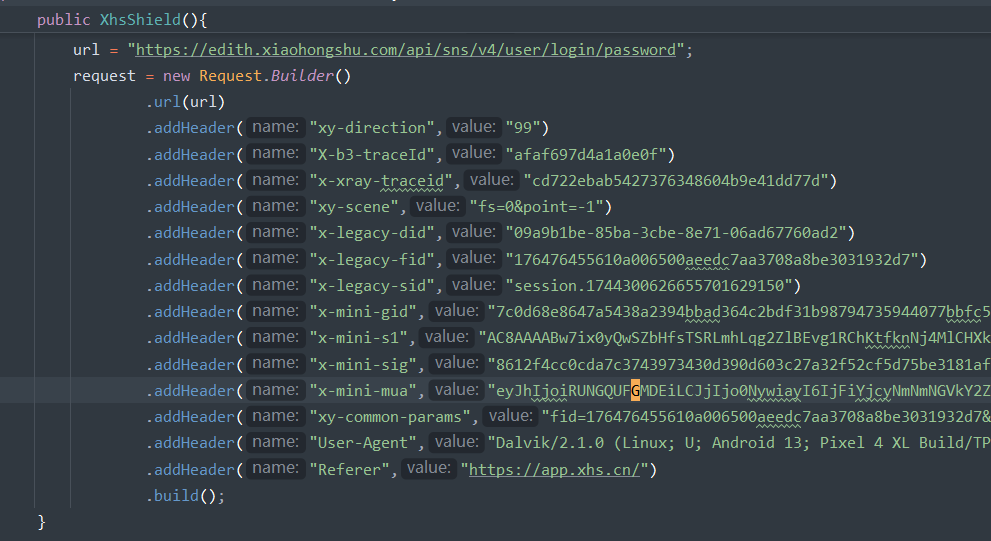Click the request variable on the Builder line
The width and height of the screenshot is (991, 541).
coord(104,76)
